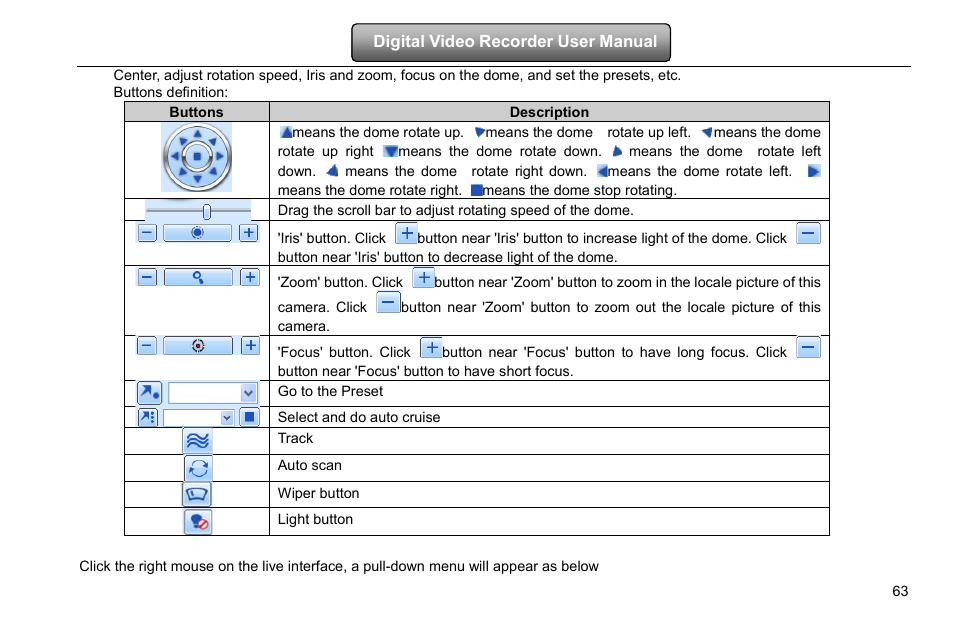The height and width of the screenshot is (636, 954).
Task: Click the up arrow on the PTZ direction pad
Action: 197,134
